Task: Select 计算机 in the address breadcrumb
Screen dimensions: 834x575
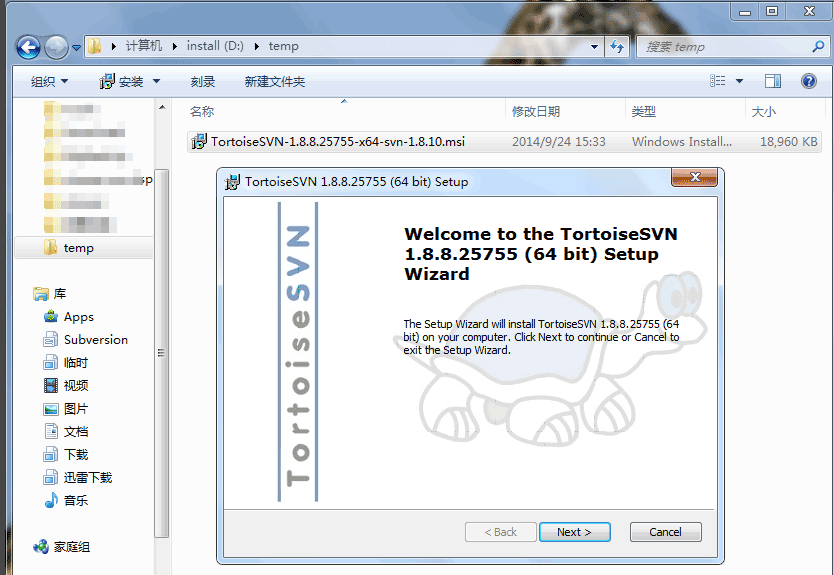Action: coord(144,46)
